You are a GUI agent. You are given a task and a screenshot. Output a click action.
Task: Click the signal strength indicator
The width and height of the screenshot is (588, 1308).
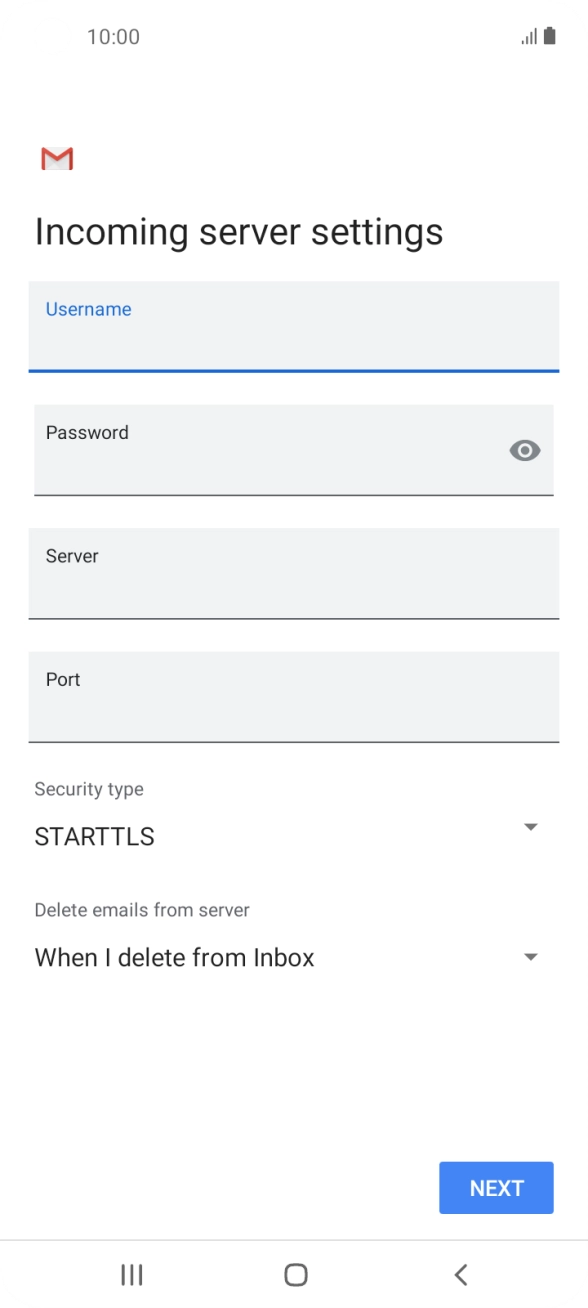[x=529, y=36]
